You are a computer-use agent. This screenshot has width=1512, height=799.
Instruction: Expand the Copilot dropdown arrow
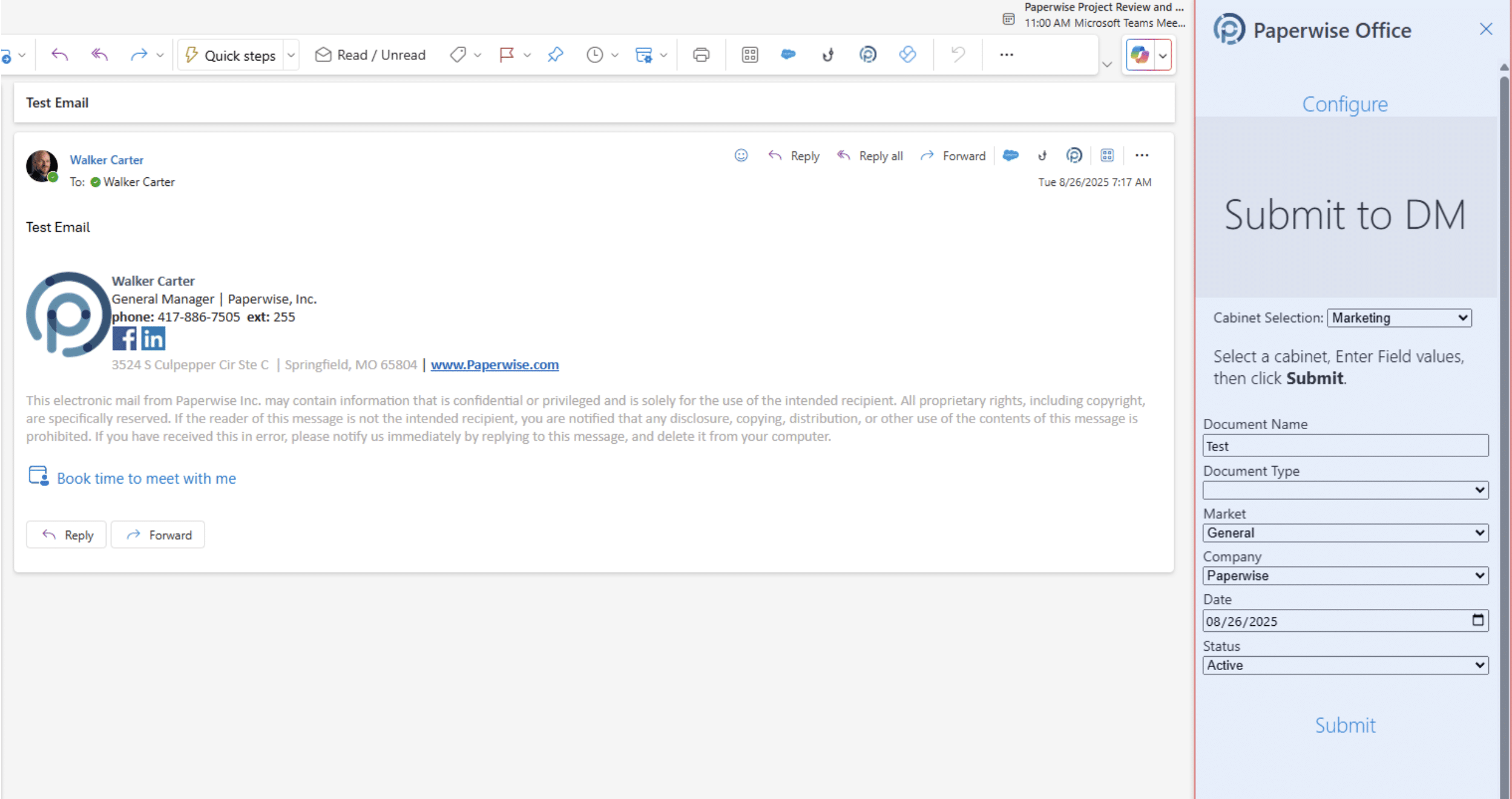click(x=1163, y=56)
